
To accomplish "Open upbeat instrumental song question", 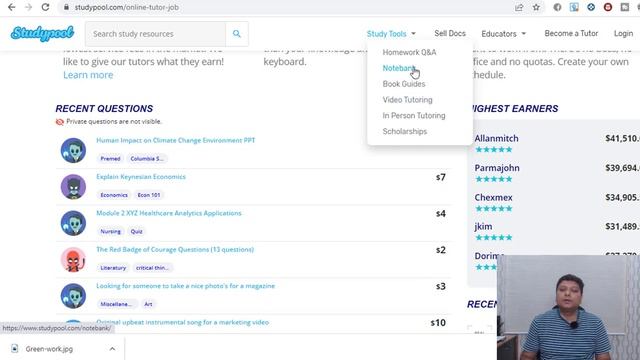I will click(182, 322).
